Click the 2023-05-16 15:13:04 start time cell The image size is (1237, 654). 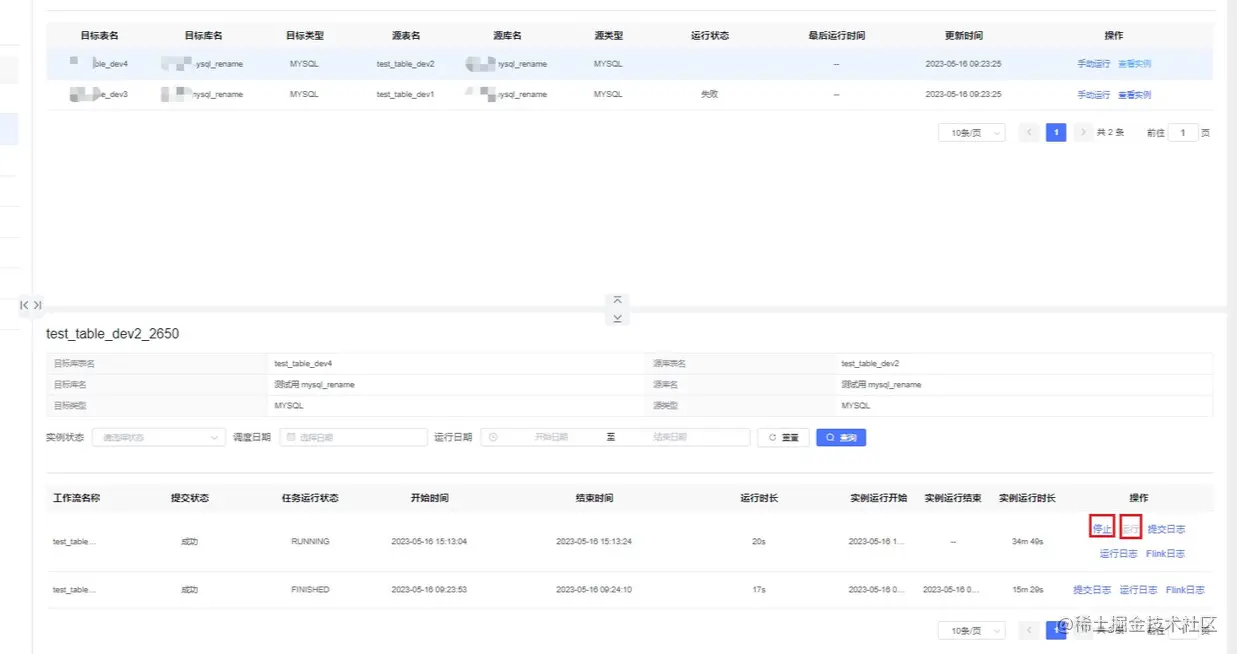[429, 541]
